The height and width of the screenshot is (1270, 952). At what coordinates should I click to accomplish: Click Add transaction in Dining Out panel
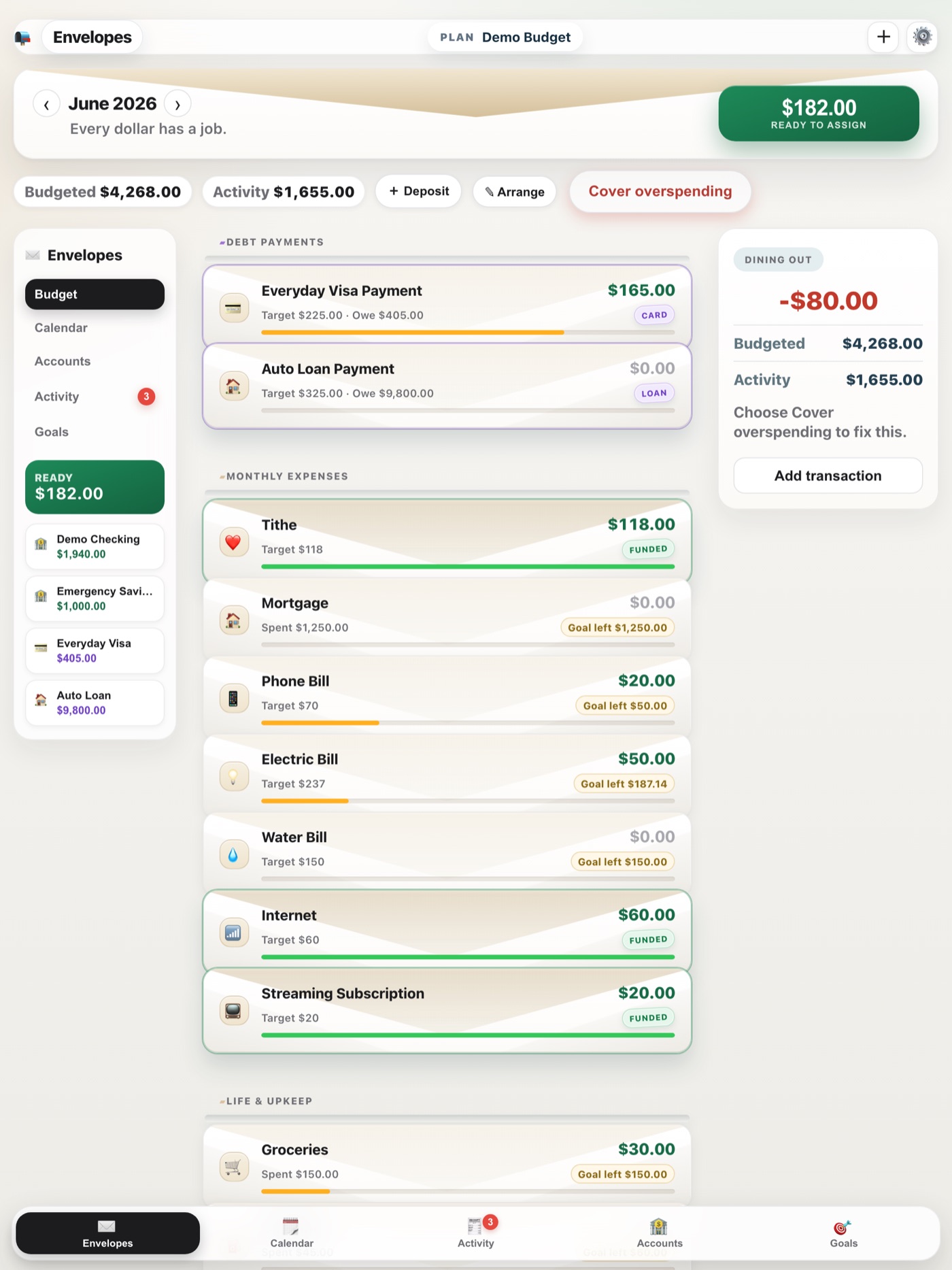tap(828, 475)
